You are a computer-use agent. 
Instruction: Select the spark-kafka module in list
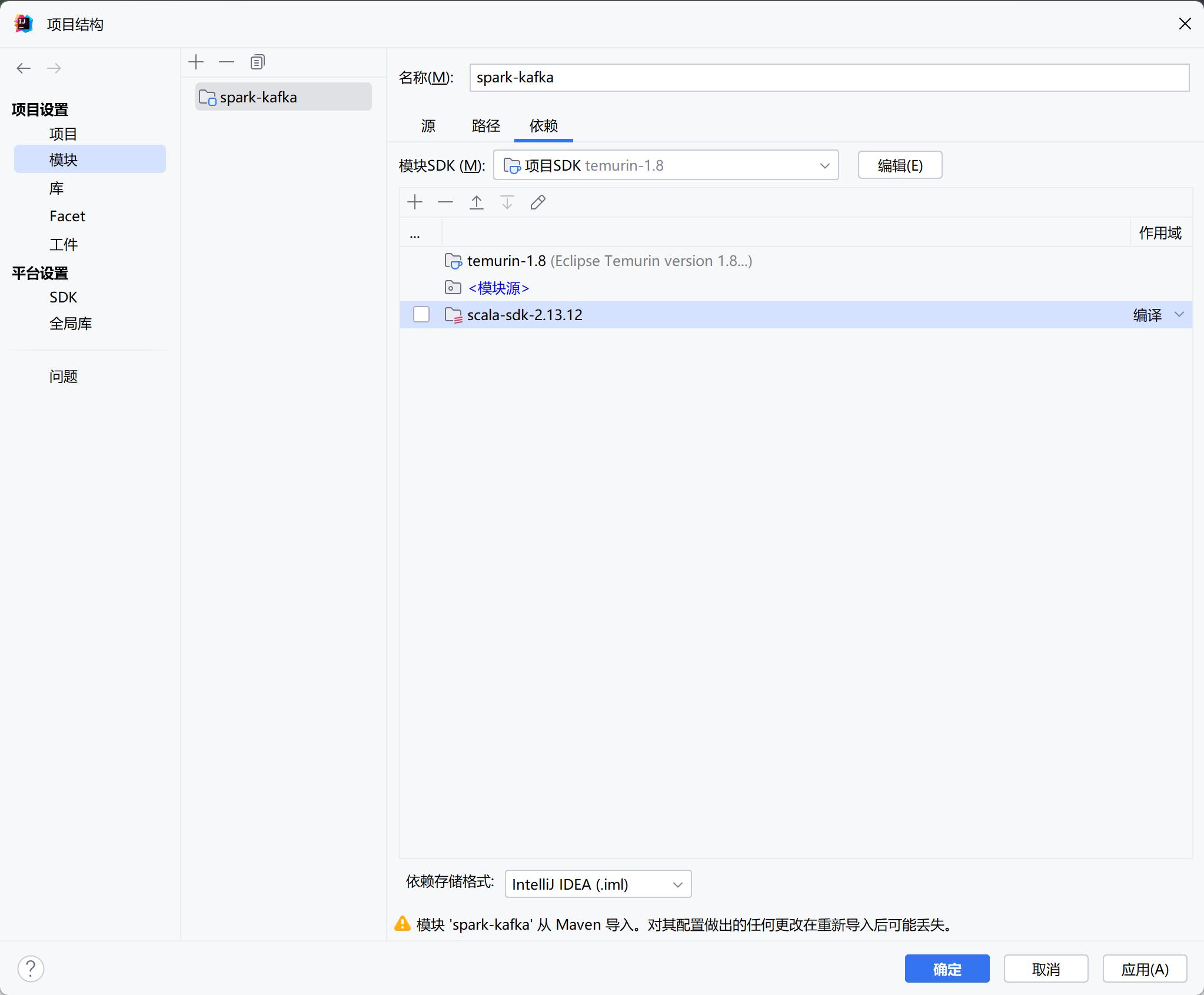[284, 97]
